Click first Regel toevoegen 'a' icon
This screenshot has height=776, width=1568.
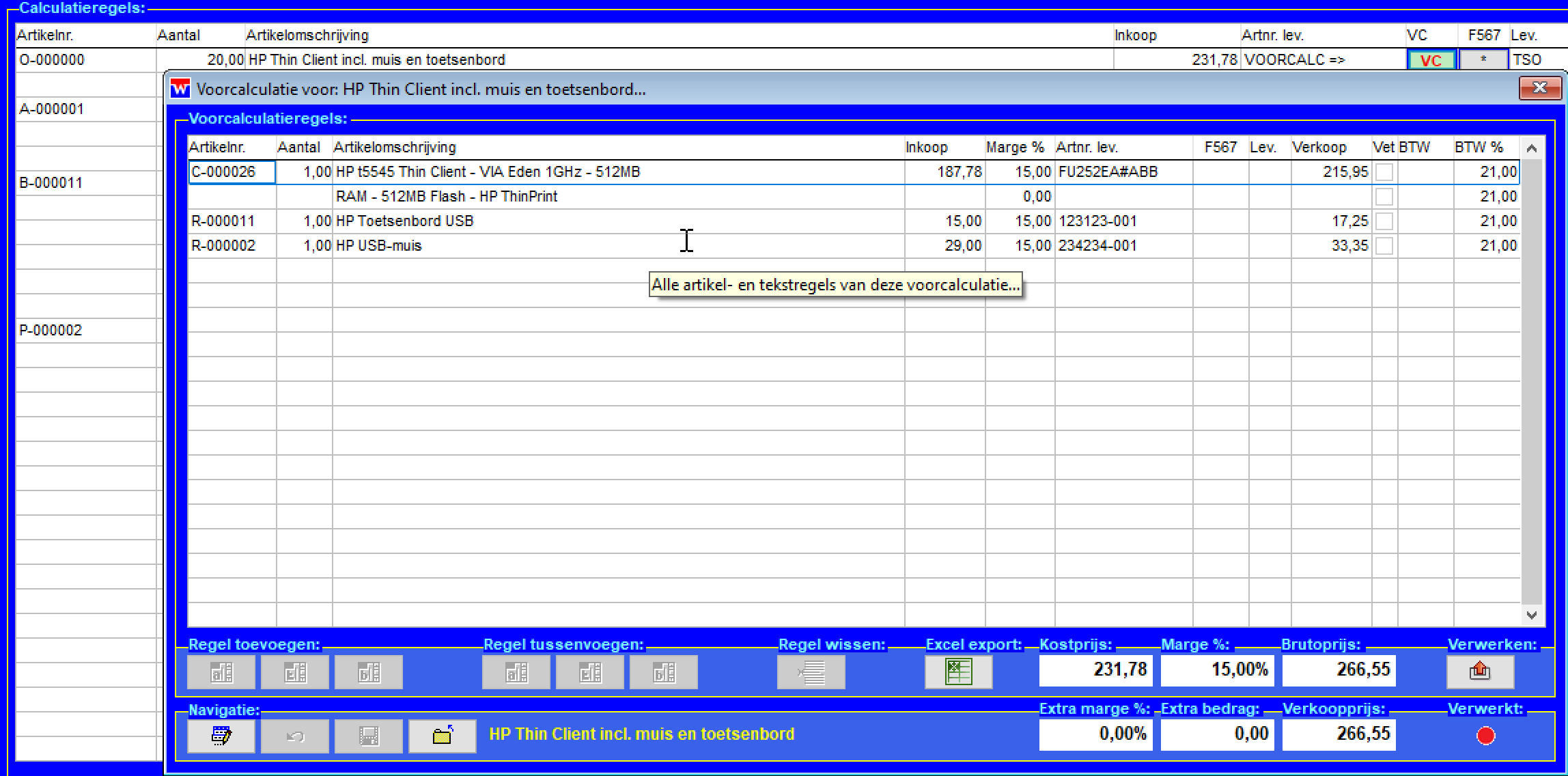(x=221, y=672)
